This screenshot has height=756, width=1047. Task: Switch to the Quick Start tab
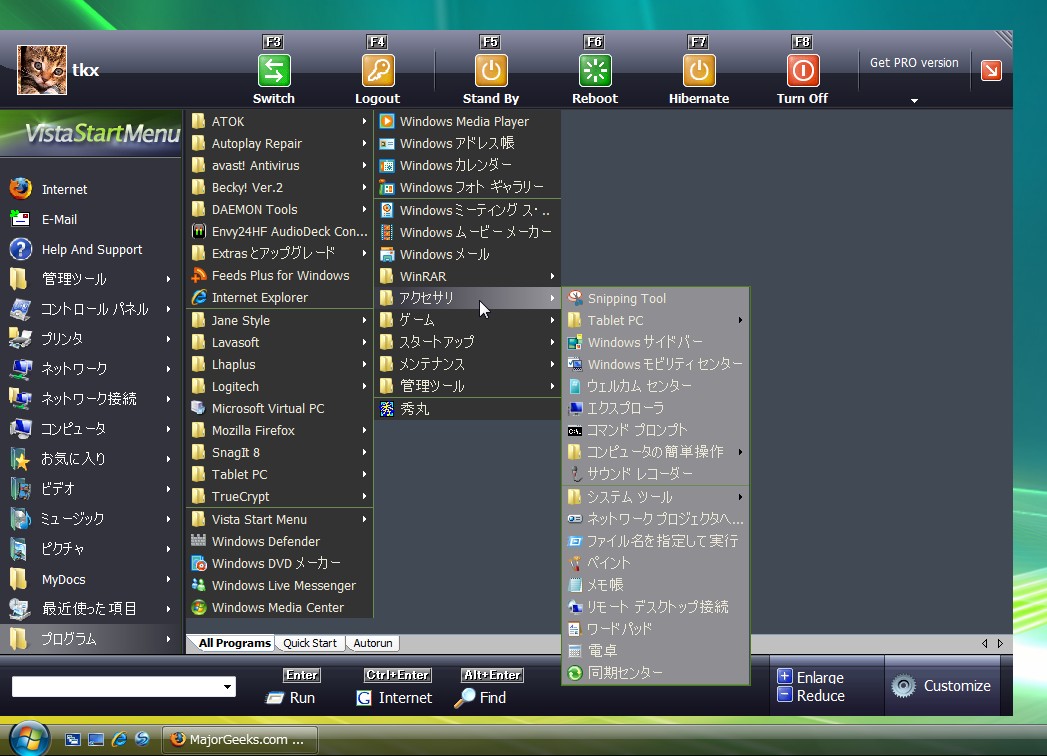click(x=310, y=643)
